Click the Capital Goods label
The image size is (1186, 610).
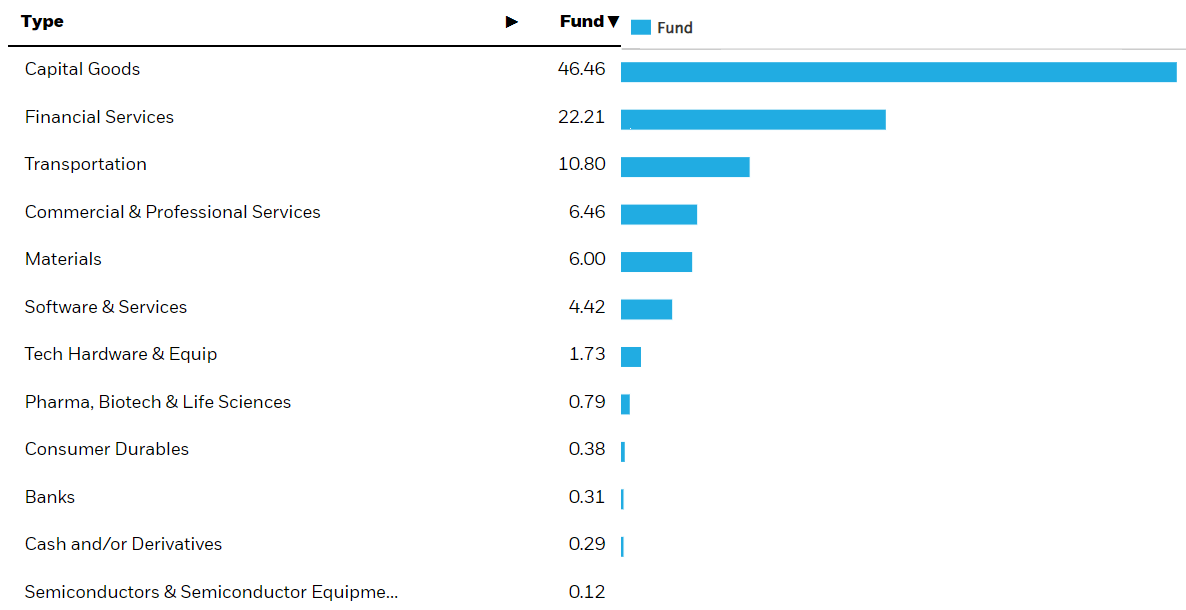click(x=82, y=69)
